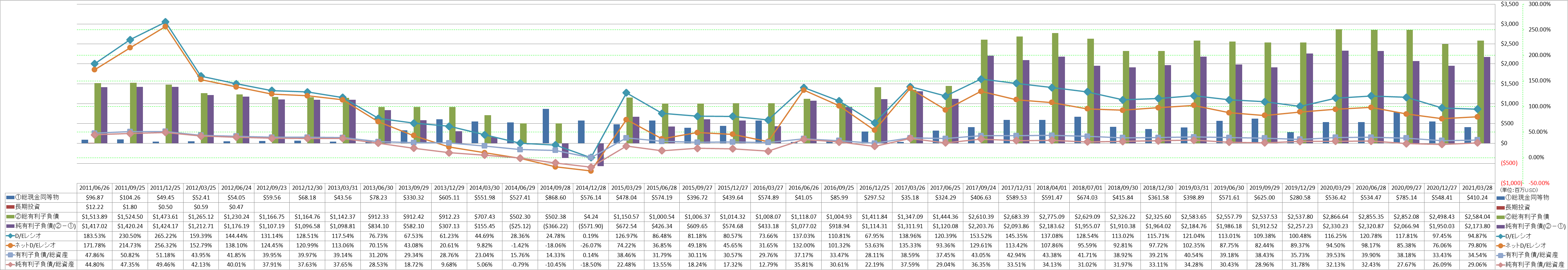Image resolution: width=1568 pixels, height=270 pixels.
Task: Select the cell showing 137.03%
Action: click(803, 235)
